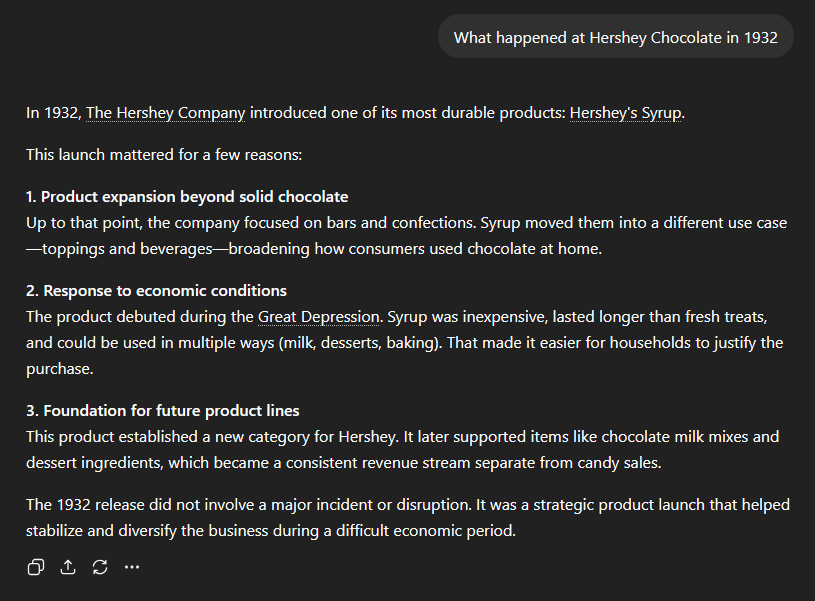This screenshot has width=815, height=601.
Task: Open the three-dot more actions menu
Action: tap(132, 567)
